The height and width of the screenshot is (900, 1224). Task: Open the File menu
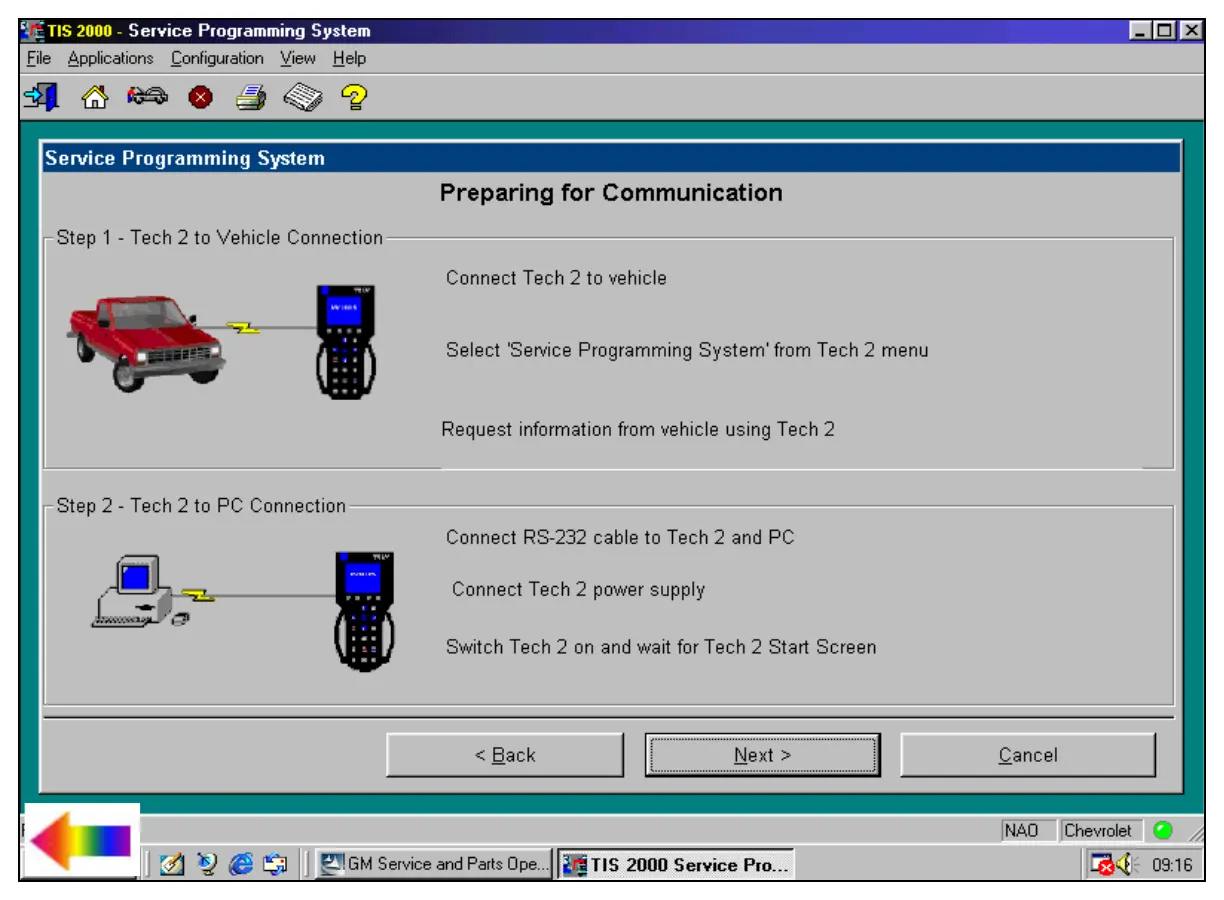[39, 58]
